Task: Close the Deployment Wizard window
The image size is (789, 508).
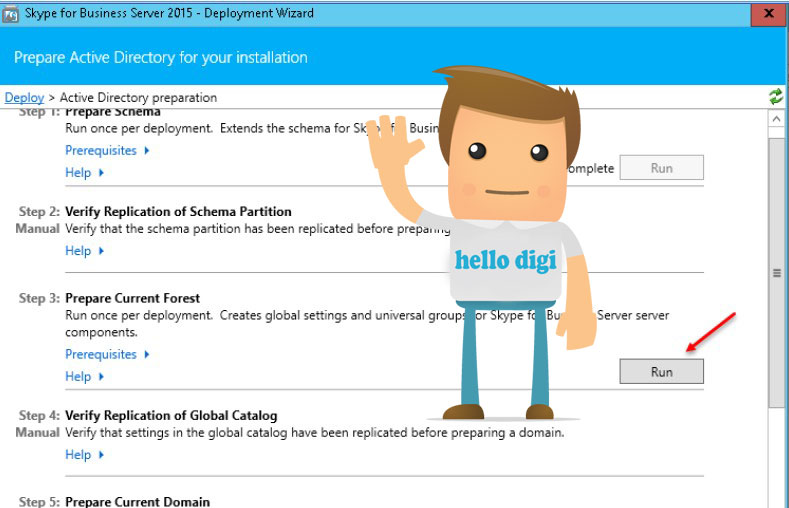Action: coord(768,14)
